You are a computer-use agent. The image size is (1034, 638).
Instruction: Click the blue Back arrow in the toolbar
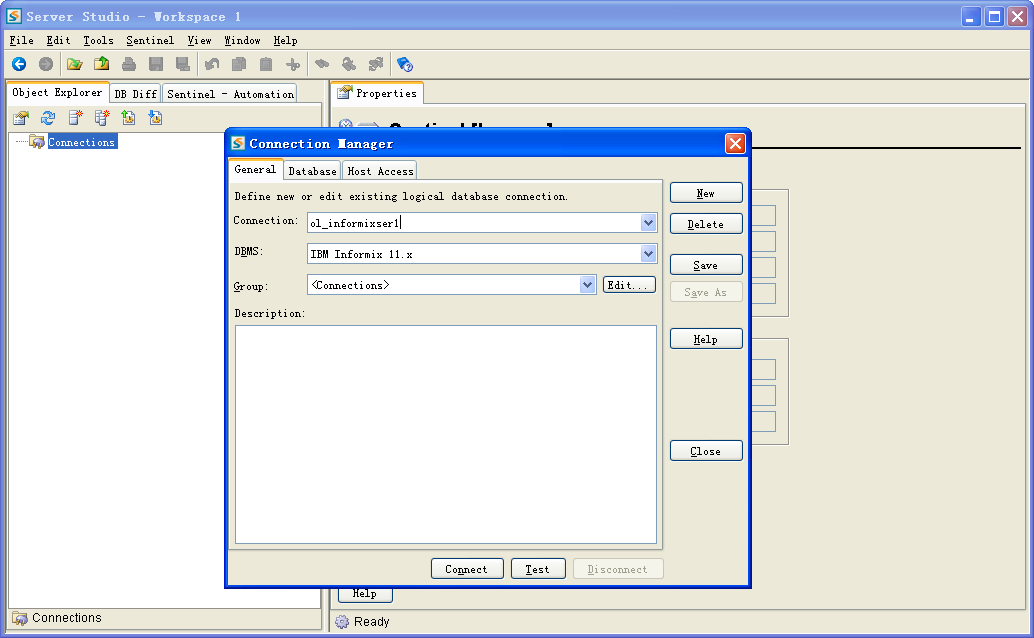coord(19,64)
